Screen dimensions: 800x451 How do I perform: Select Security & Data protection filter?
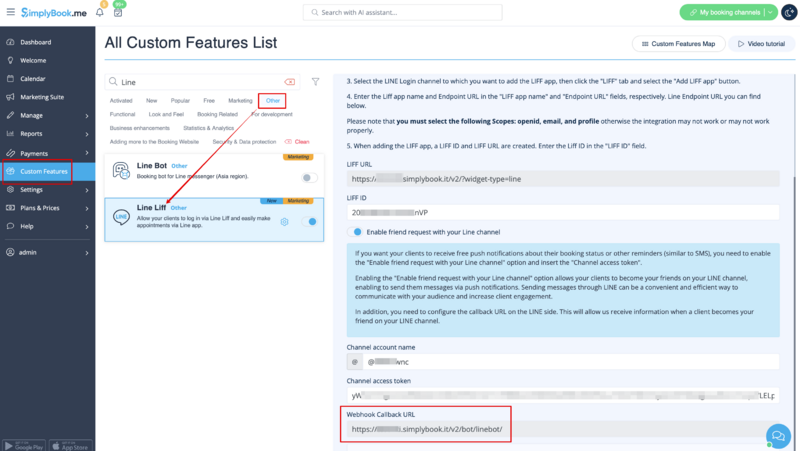(244, 142)
